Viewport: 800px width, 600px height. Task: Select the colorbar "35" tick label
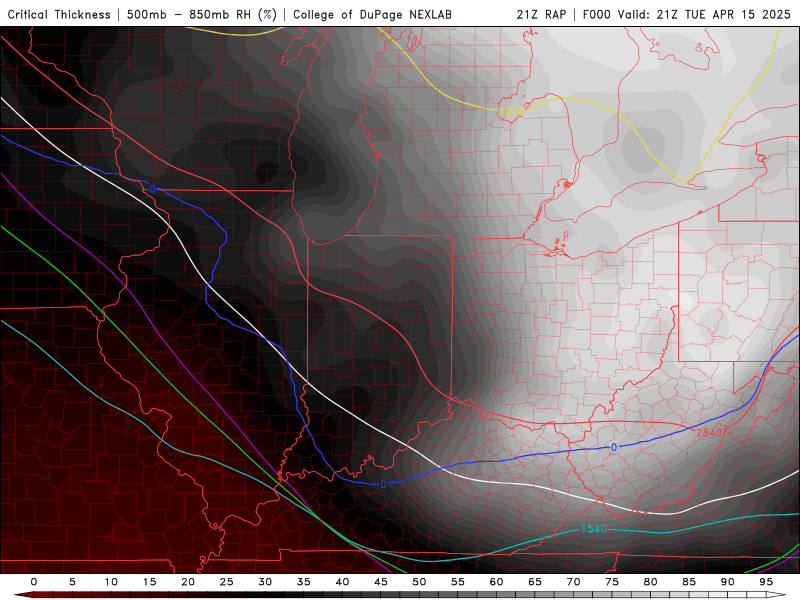click(304, 582)
